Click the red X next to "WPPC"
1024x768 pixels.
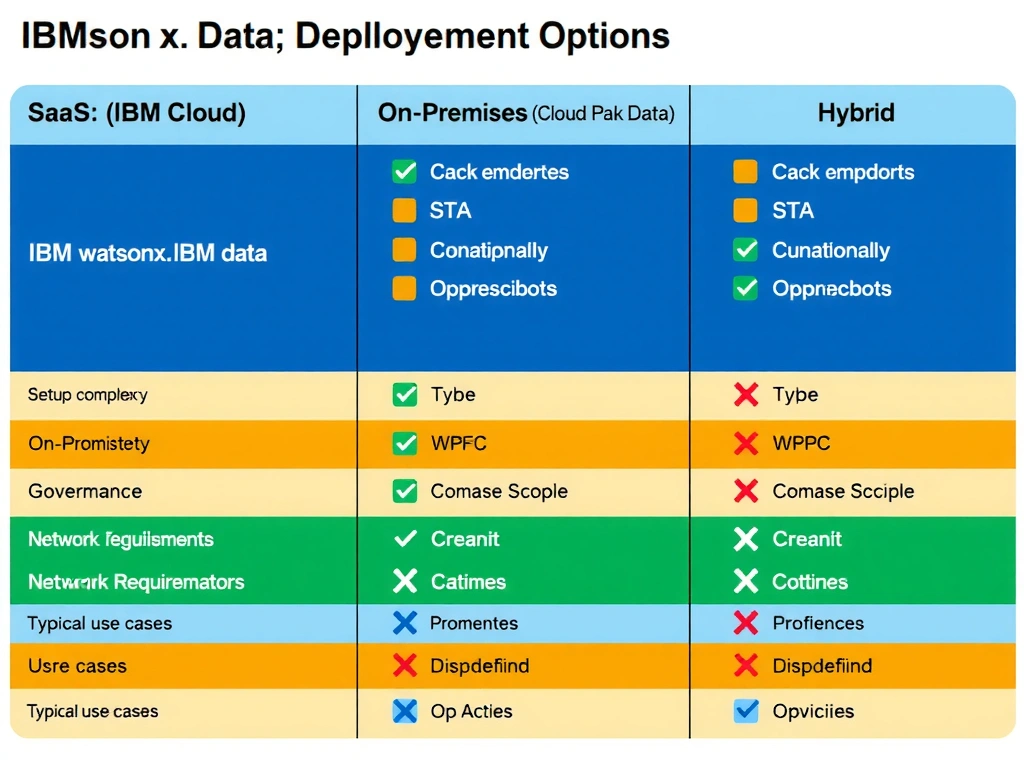point(746,443)
